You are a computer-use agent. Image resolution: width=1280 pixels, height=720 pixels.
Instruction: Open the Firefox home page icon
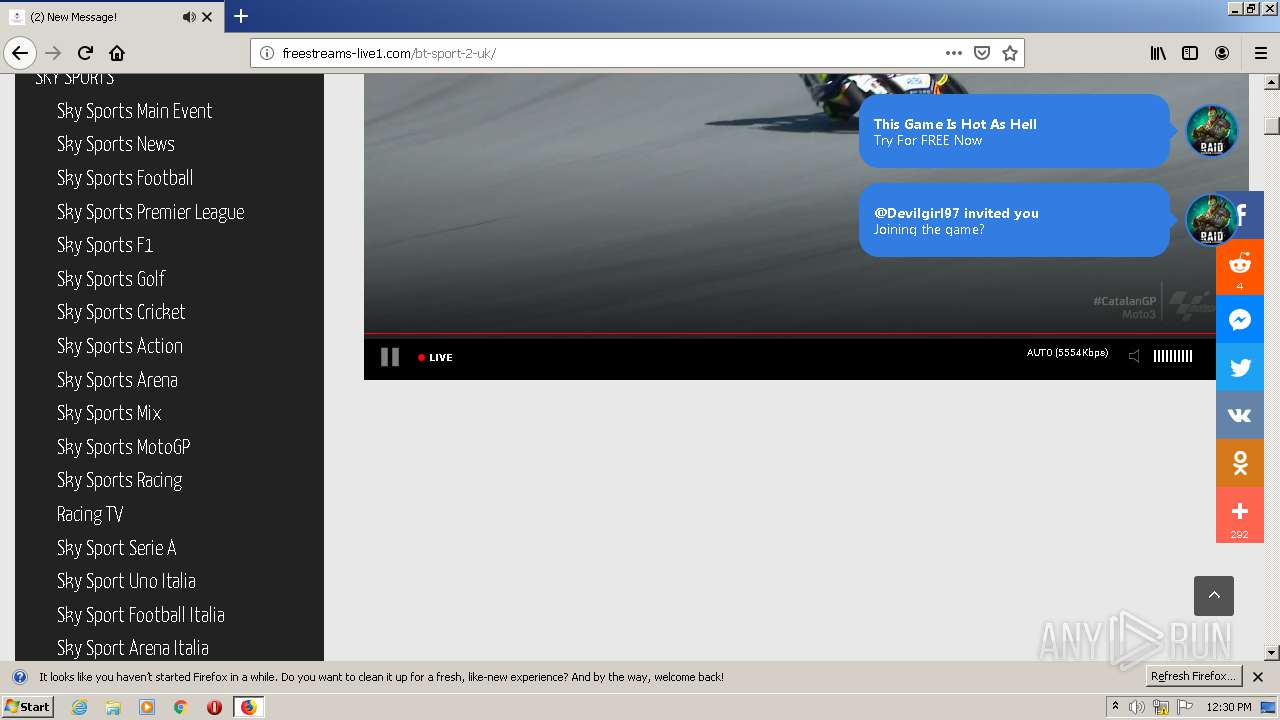point(117,53)
